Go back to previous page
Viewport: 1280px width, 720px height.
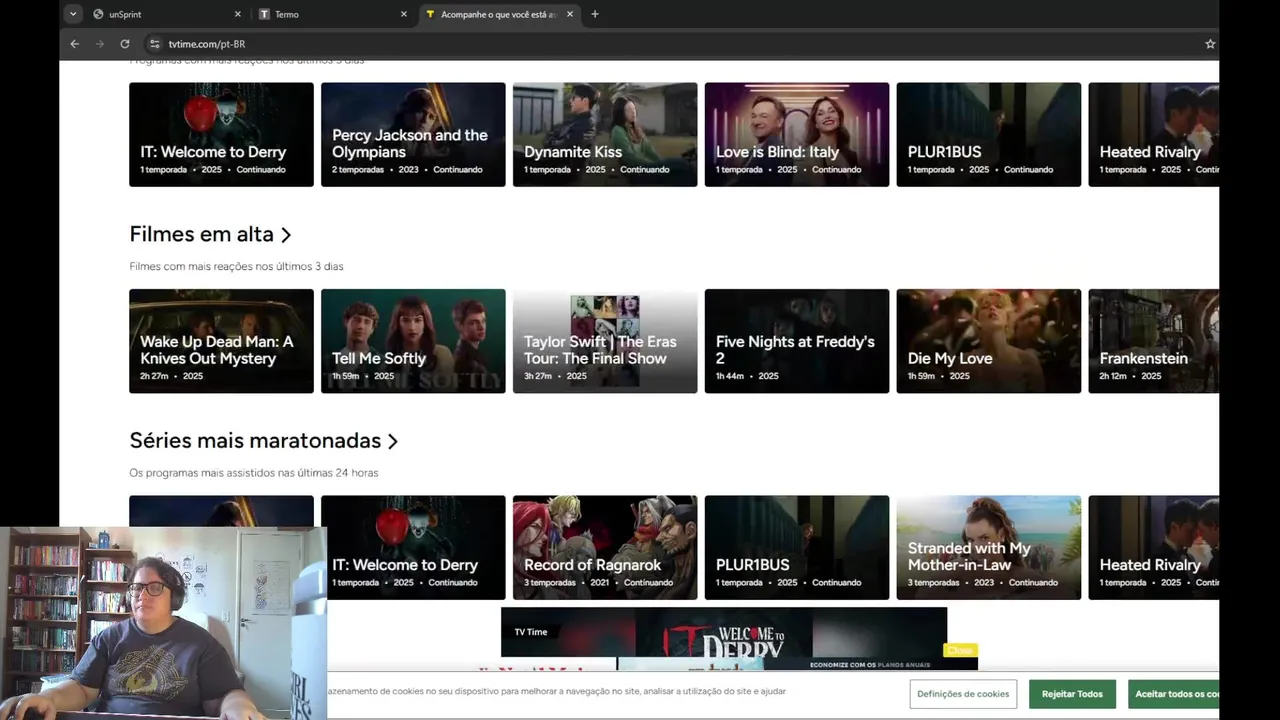(74, 44)
